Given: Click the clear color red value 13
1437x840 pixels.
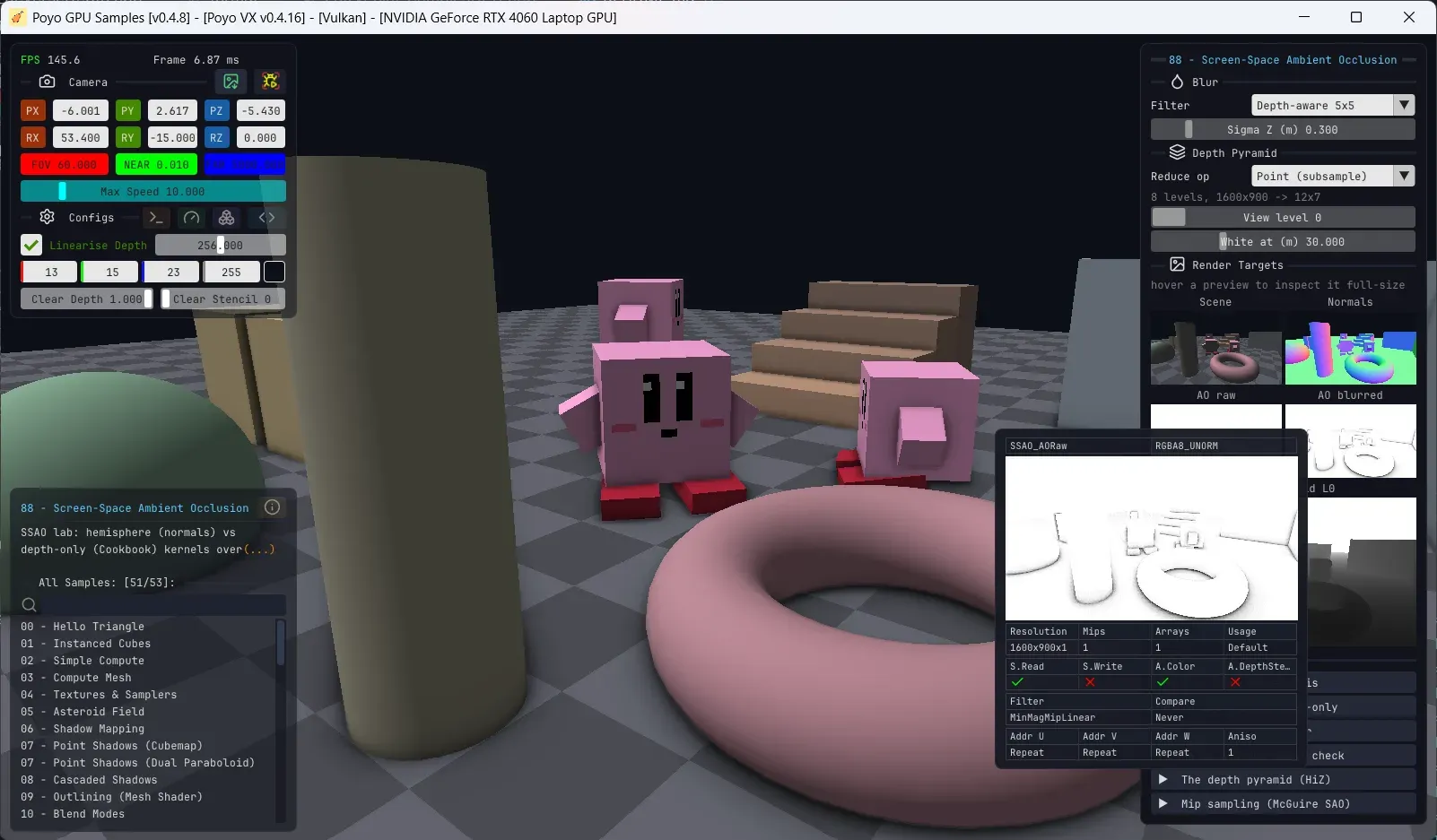Looking at the screenshot, I should pos(51,272).
